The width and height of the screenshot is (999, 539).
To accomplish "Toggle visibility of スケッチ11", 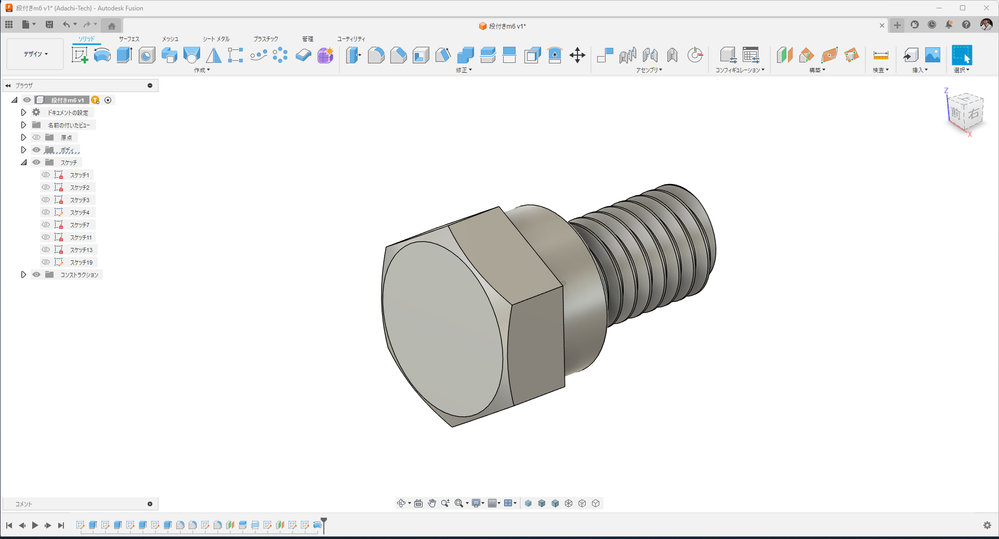I will point(45,237).
